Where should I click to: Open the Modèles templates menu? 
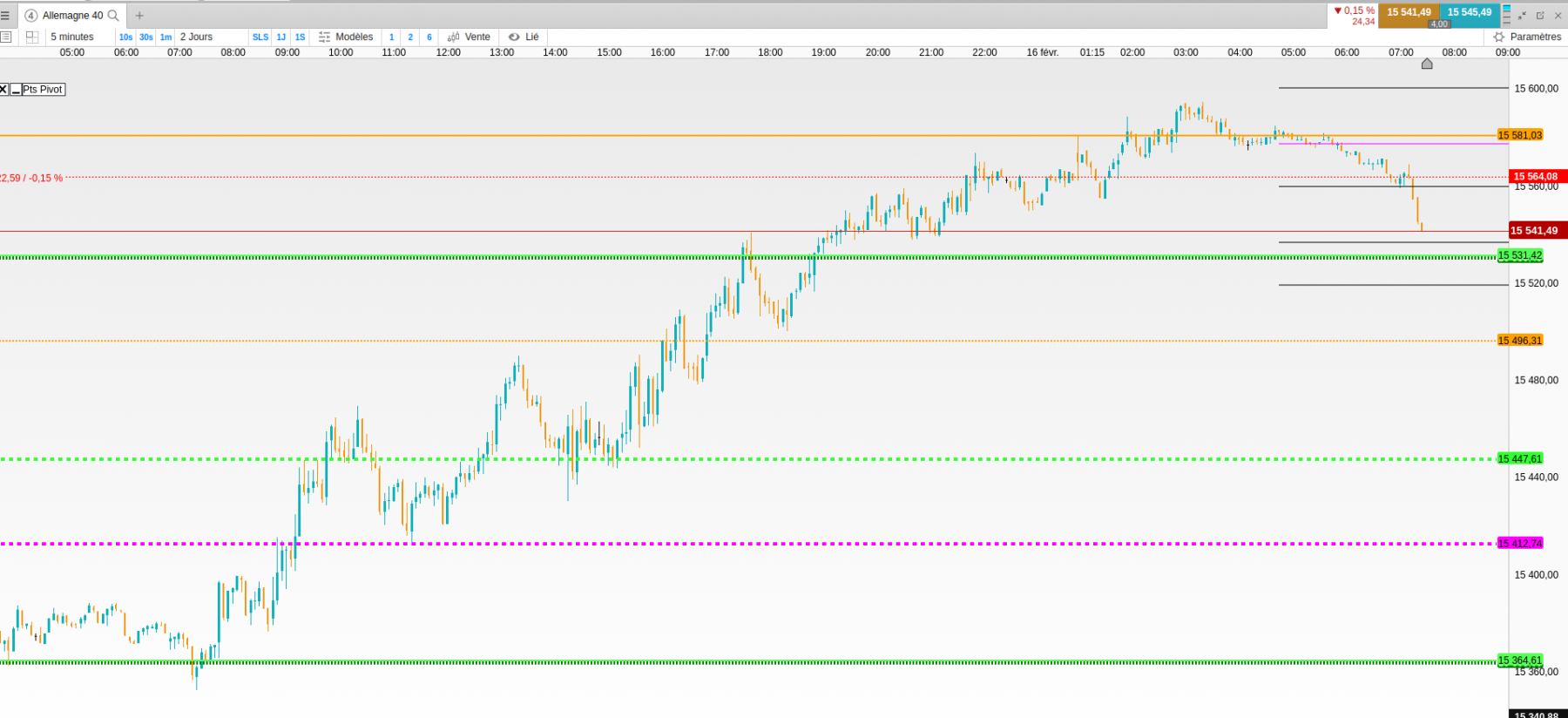(346, 37)
